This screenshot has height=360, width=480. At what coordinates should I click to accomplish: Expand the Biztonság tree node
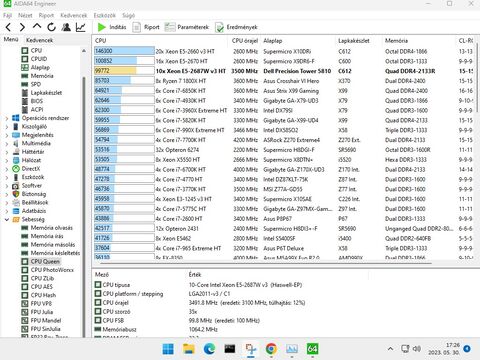pos(7,194)
